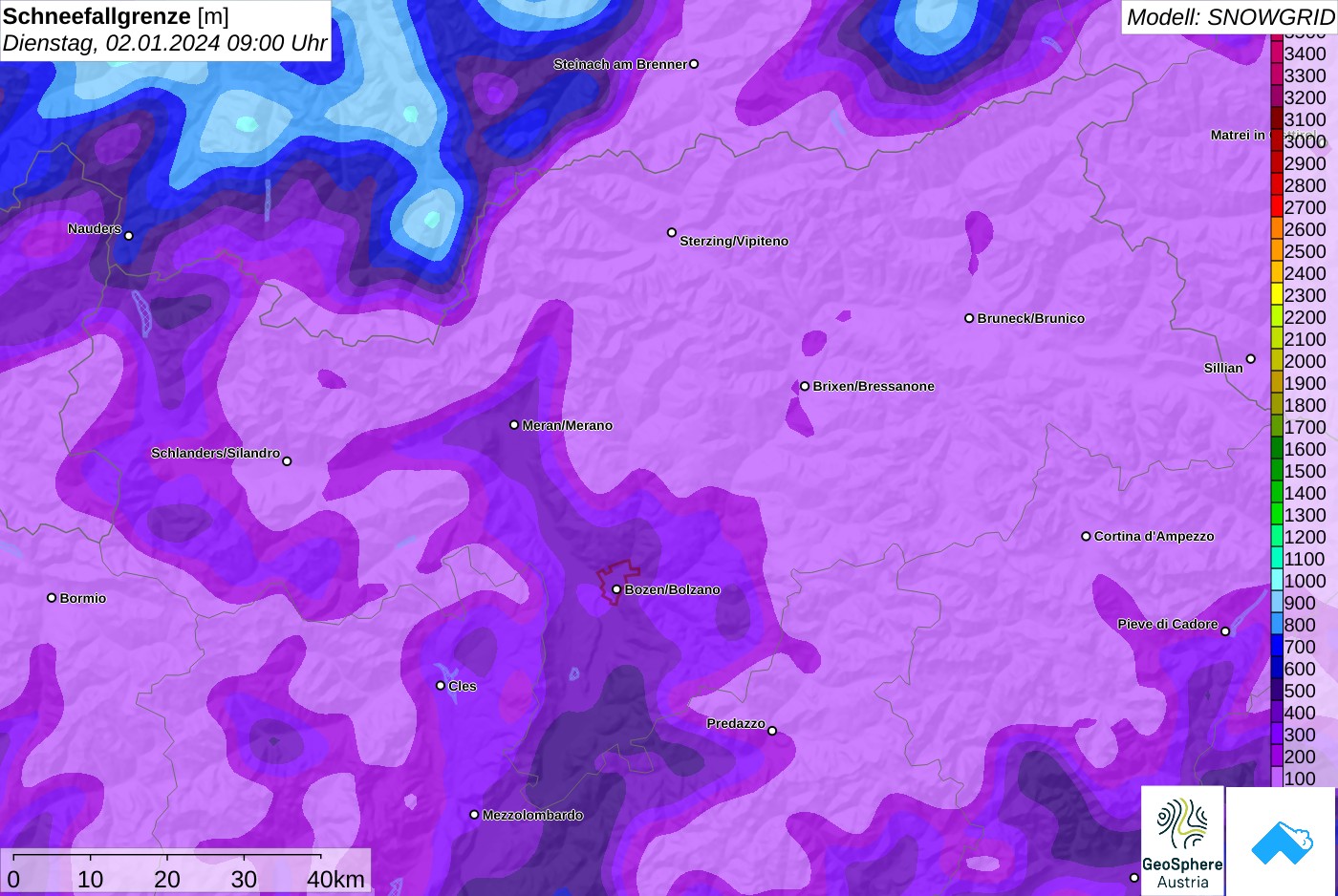Click legend value "2300"

1306,295
